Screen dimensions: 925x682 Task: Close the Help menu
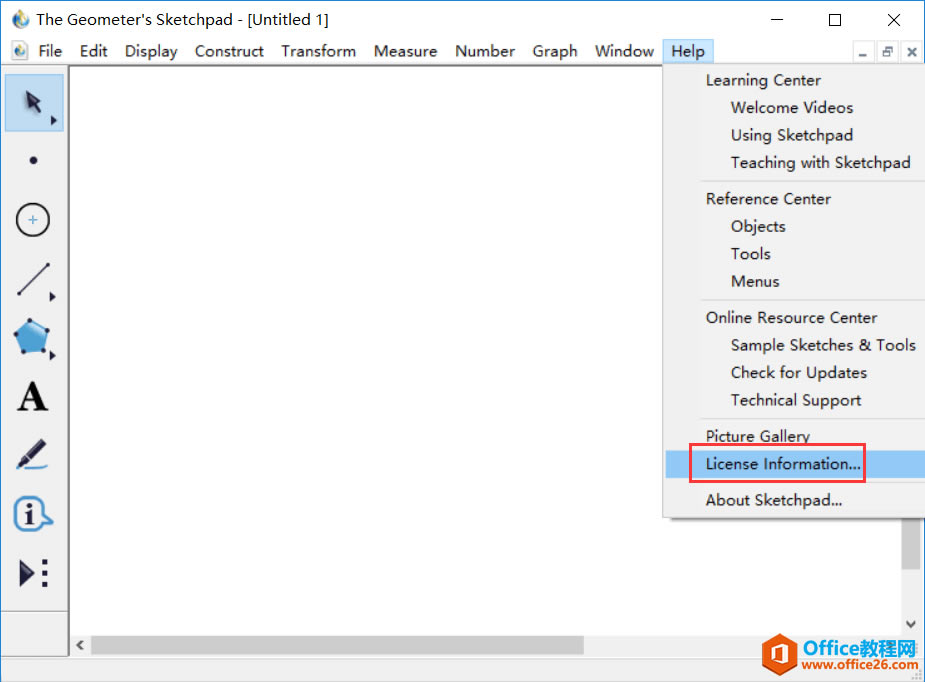pos(688,51)
